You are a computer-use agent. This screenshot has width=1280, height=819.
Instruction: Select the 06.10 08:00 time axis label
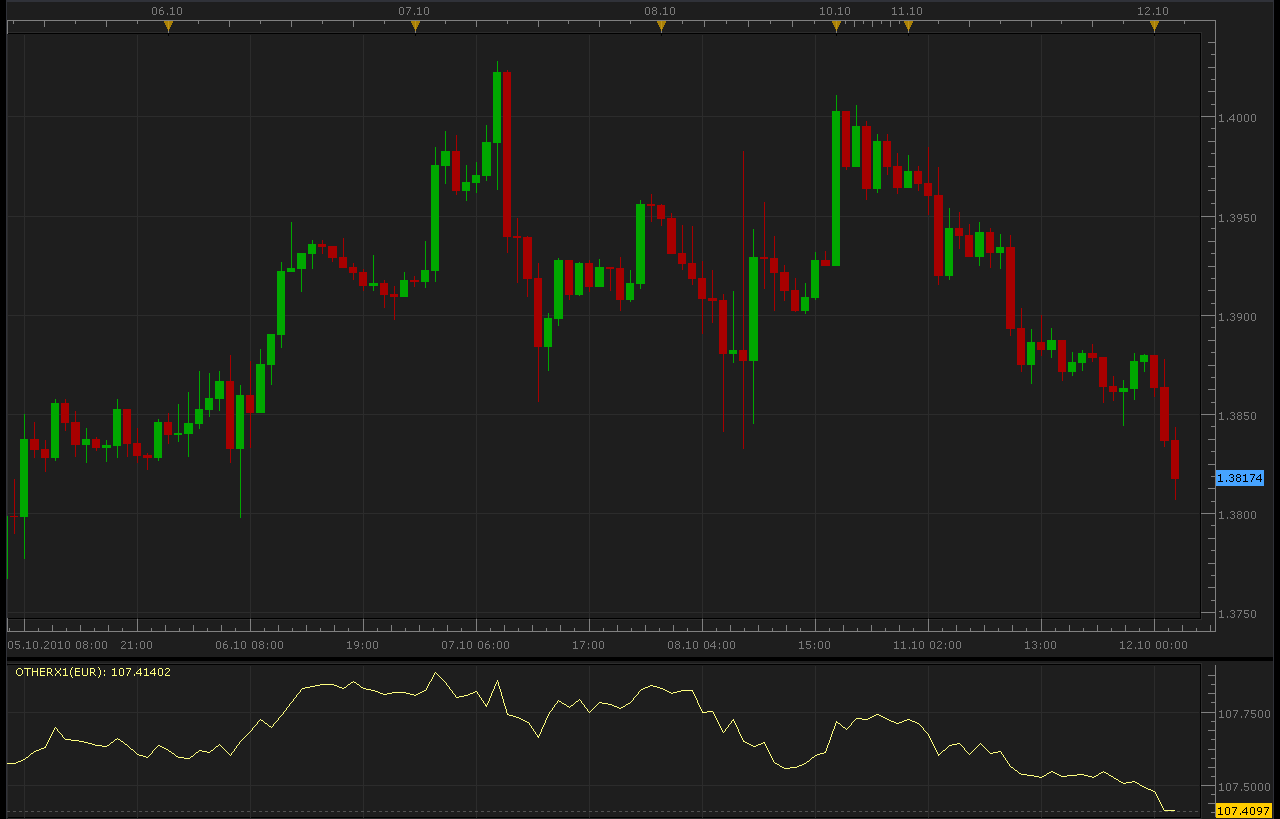point(250,645)
